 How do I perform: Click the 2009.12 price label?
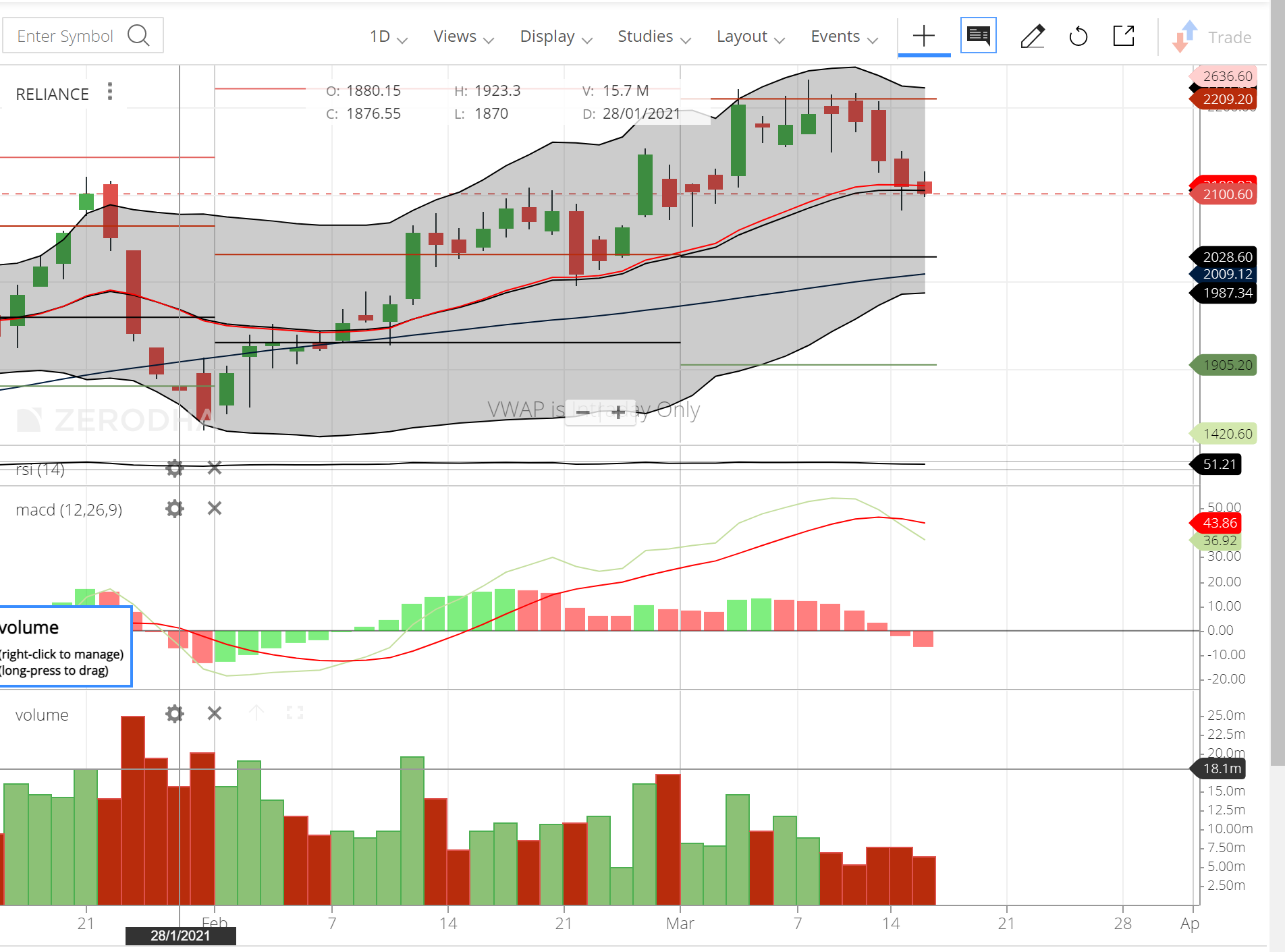pos(1223,274)
